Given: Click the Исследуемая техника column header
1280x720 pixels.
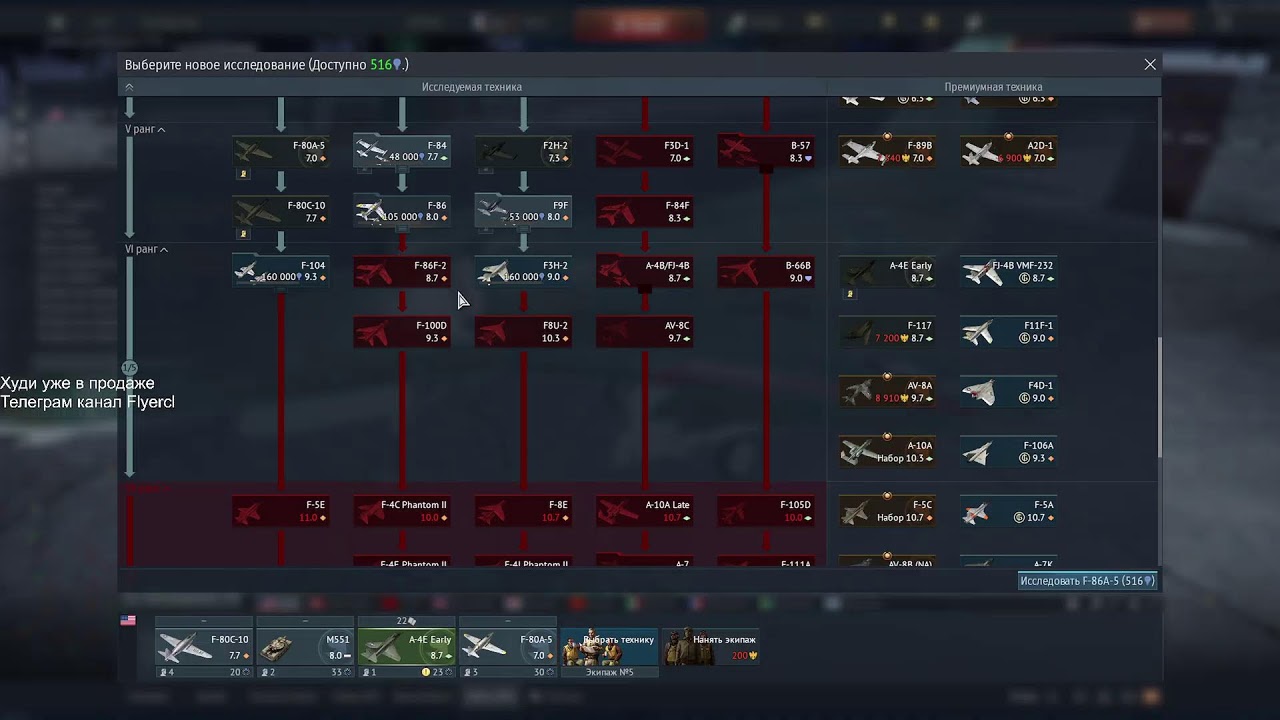Looking at the screenshot, I should pyautogui.click(x=471, y=87).
